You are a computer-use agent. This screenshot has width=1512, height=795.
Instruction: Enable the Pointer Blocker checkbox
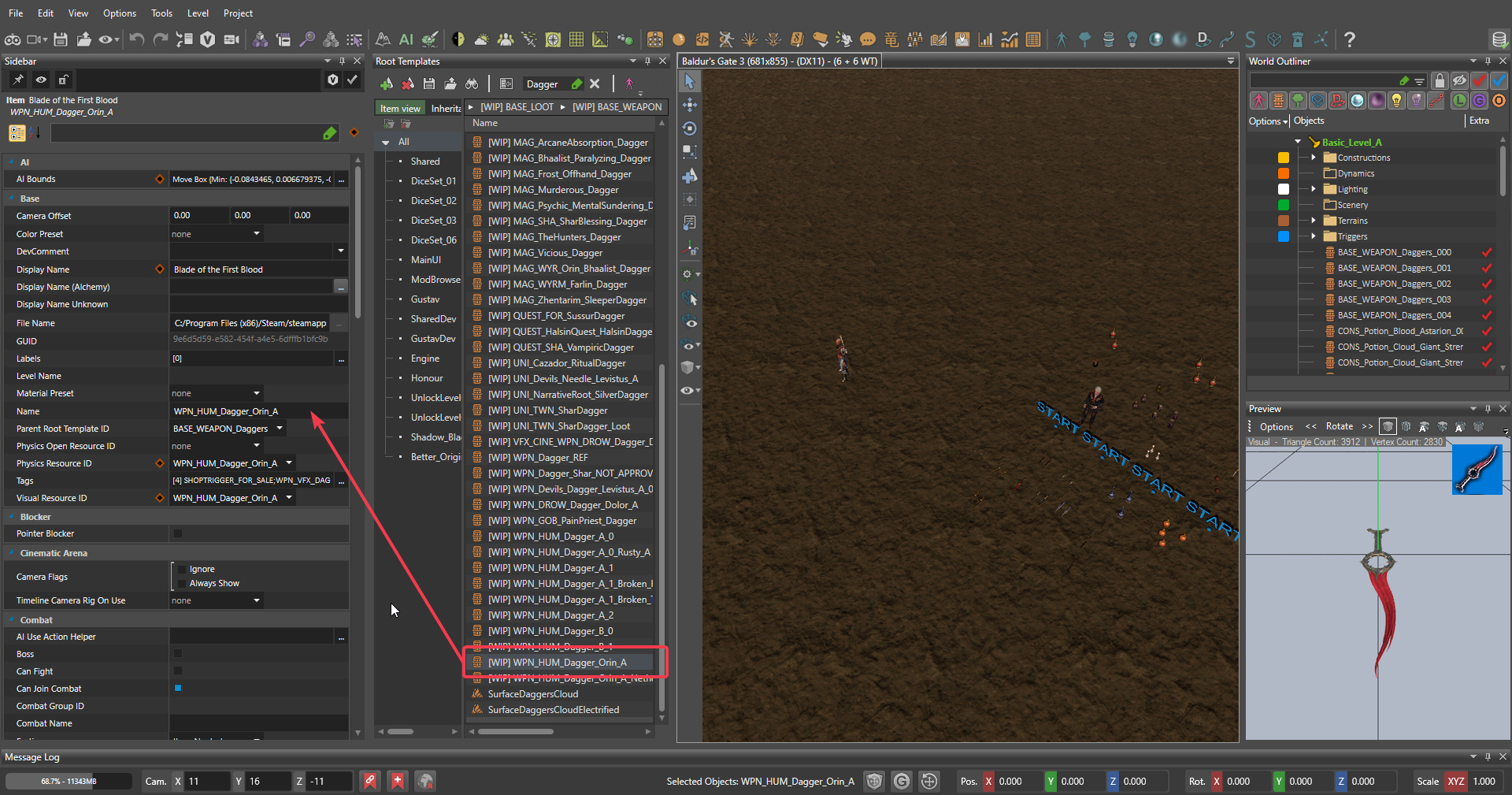[178, 533]
